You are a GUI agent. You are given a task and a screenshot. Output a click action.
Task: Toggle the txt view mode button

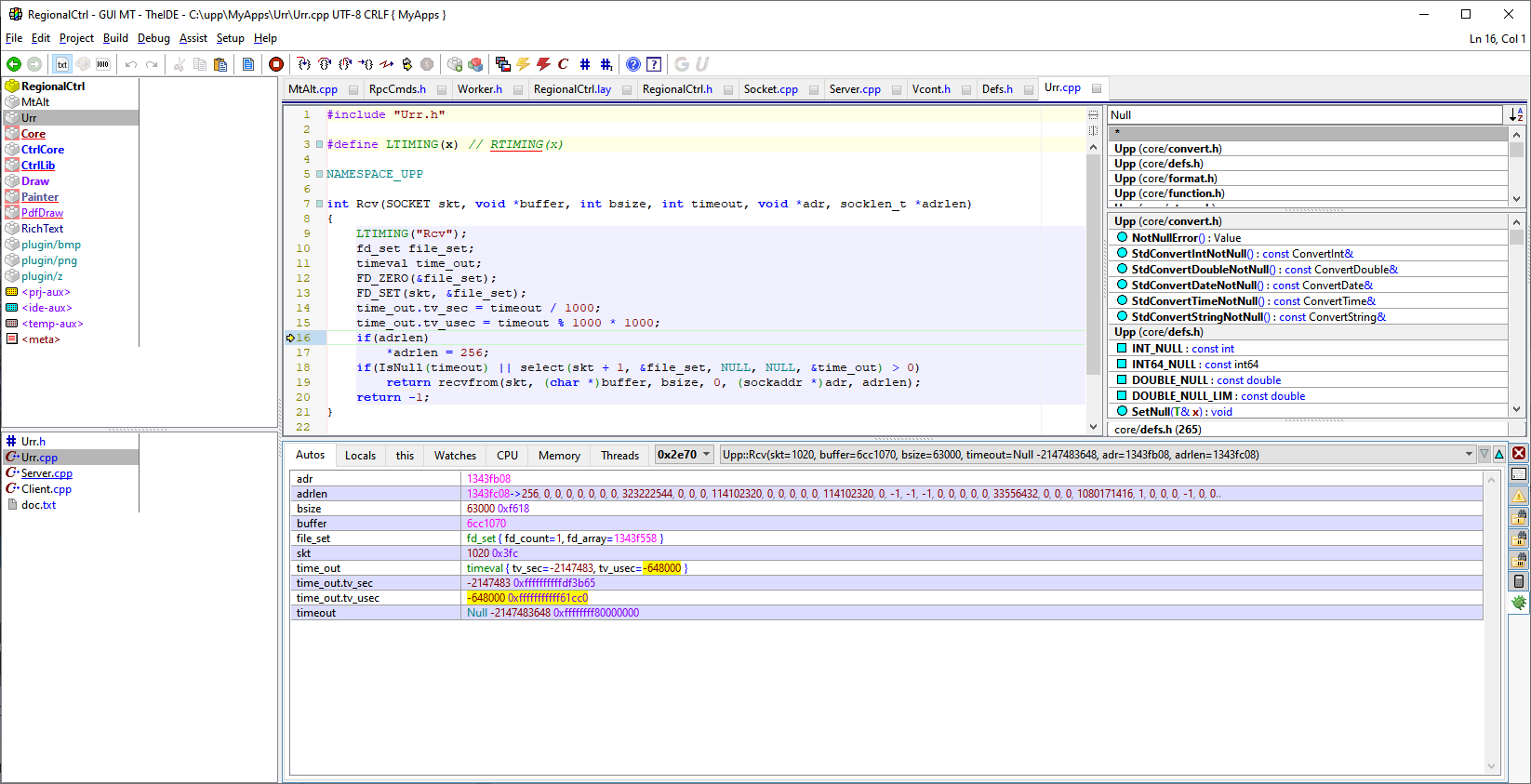coord(62,64)
